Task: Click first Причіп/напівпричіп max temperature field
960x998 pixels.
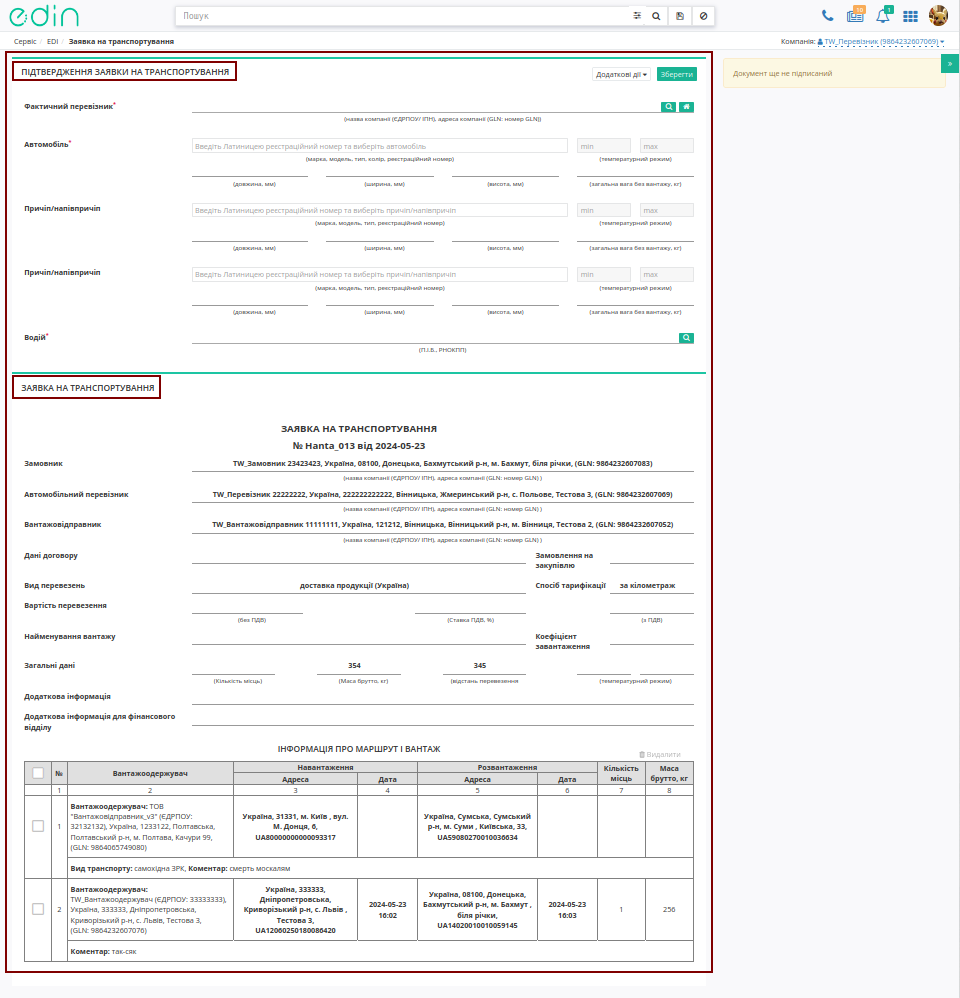Action: [667, 211]
